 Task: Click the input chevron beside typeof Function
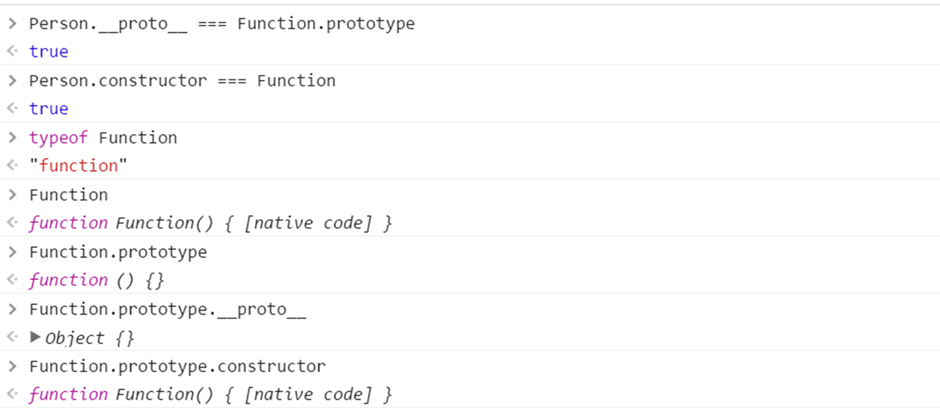[x=12, y=137]
